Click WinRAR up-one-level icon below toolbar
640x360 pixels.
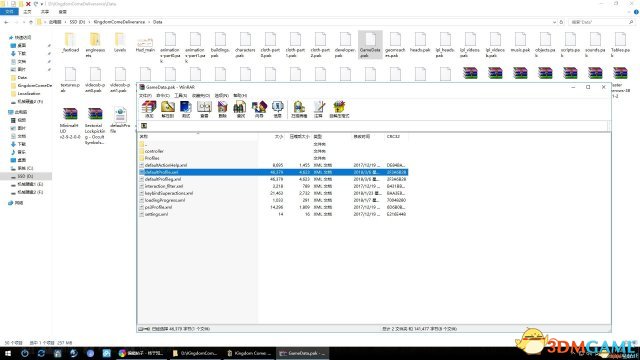point(144,126)
